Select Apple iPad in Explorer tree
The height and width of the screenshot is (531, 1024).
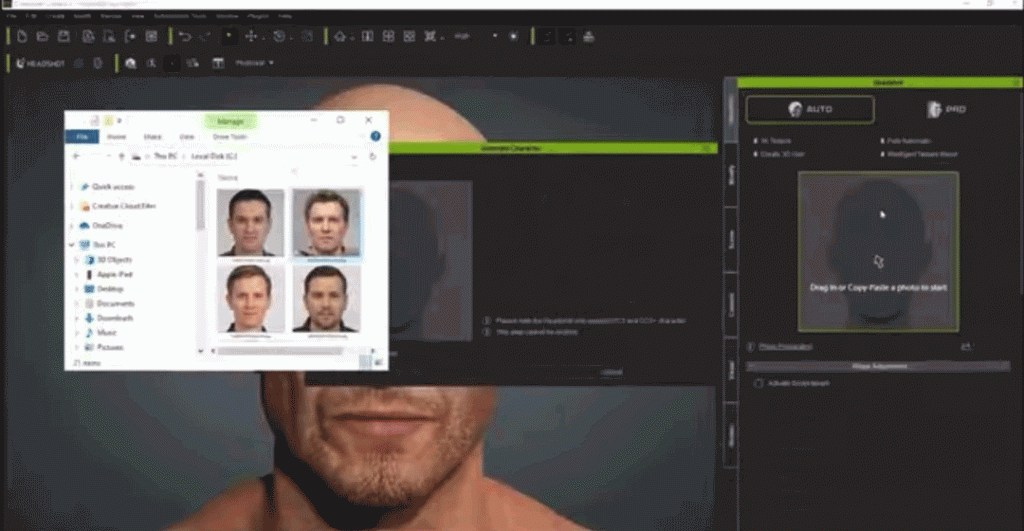click(115, 274)
